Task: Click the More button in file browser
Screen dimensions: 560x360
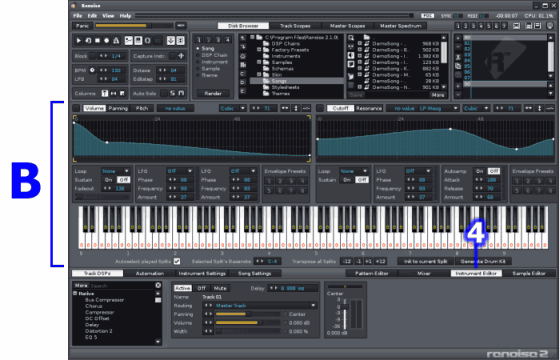Action: (x=438, y=95)
